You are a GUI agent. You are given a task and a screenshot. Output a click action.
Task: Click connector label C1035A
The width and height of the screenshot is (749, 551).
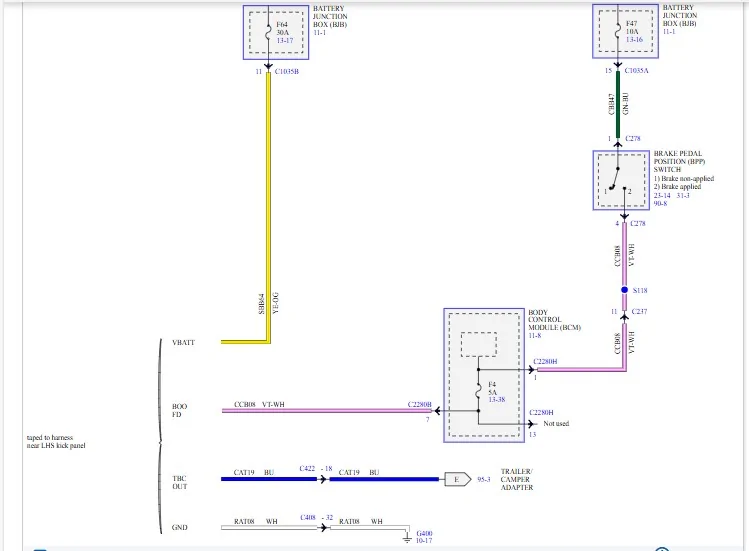[636, 71]
